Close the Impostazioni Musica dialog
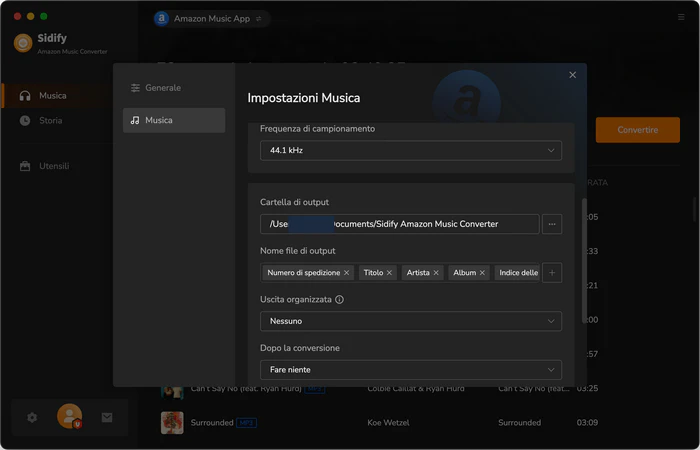Image resolution: width=700 pixels, height=450 pixels. click(572, 75)
